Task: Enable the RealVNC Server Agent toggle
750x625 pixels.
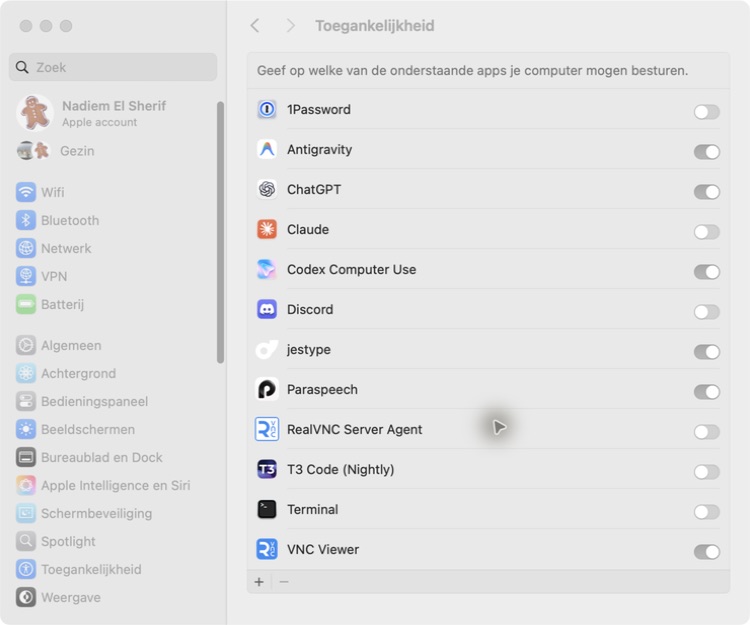Action: pyautogui.click(x=706, y=432)
